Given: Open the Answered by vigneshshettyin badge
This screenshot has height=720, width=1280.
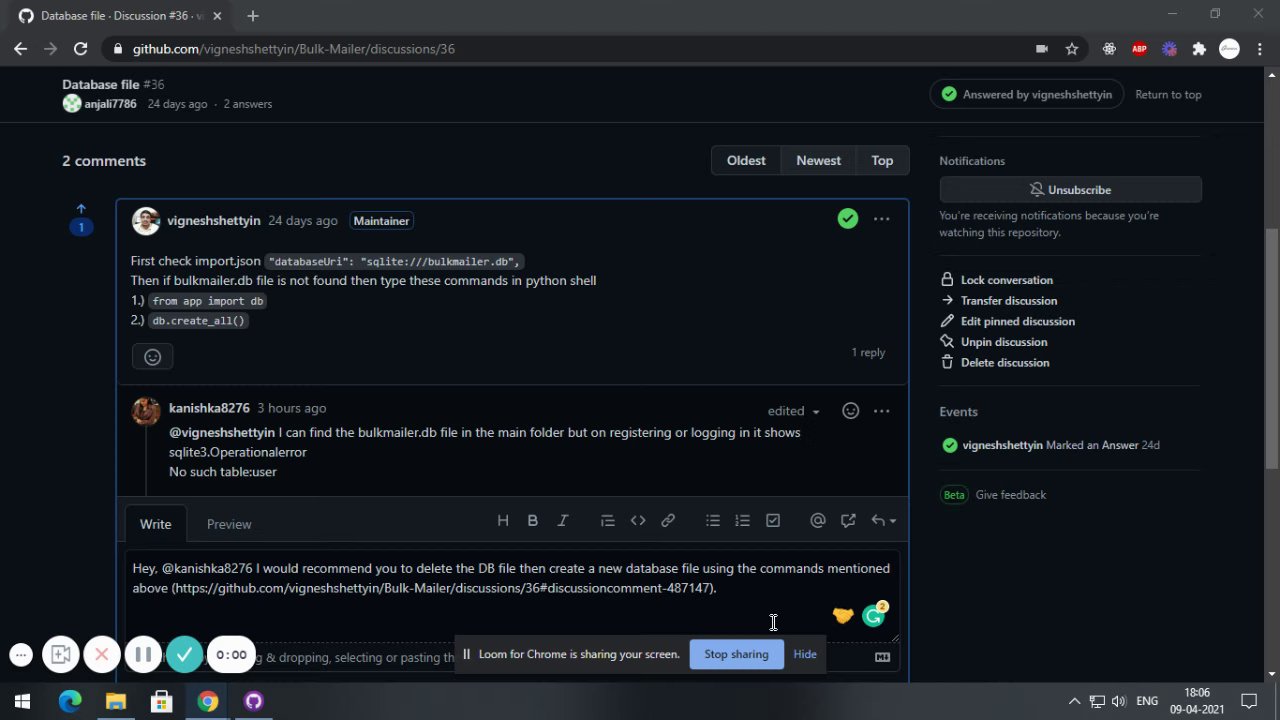Looking at the screenshot, I should pos(1027,95).
